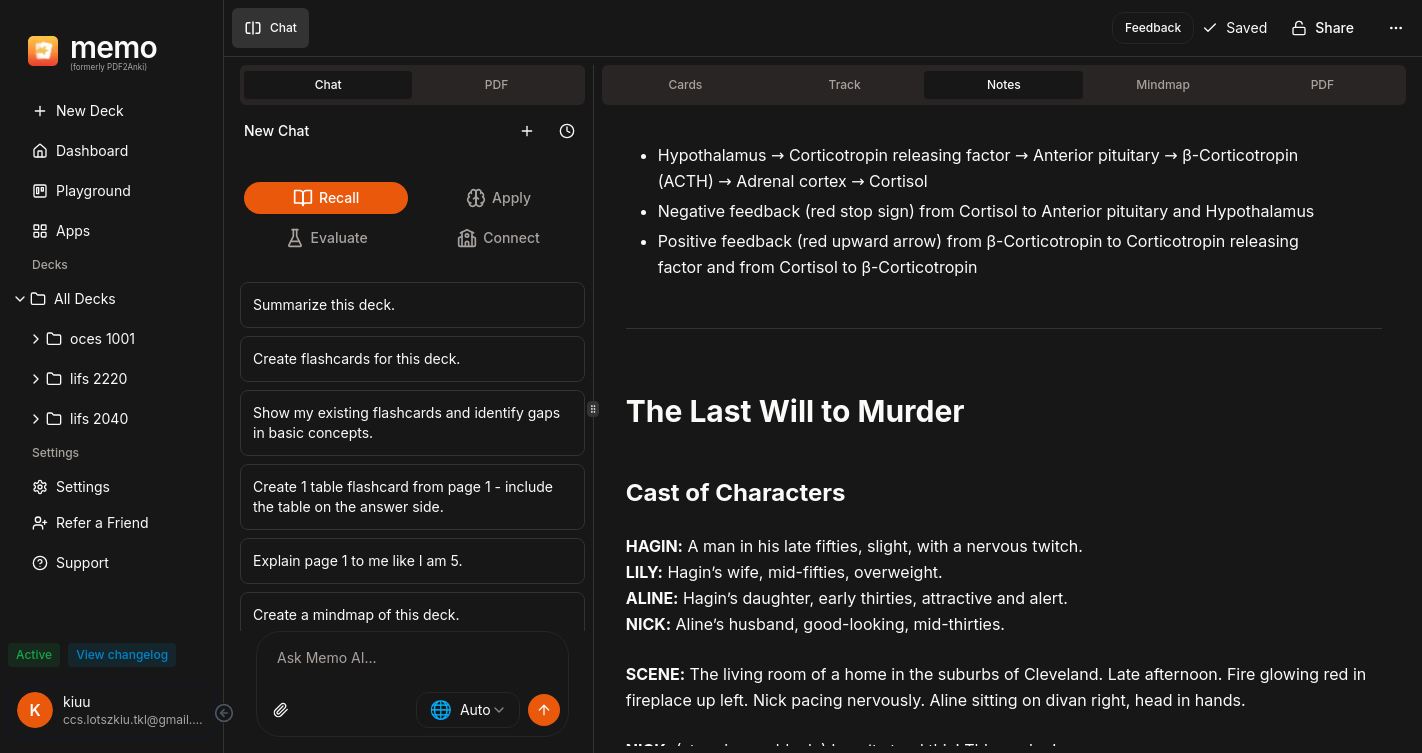Open chat history clock icon
This screenshot has width=1422, height=753.
click(x=567, y=131)
